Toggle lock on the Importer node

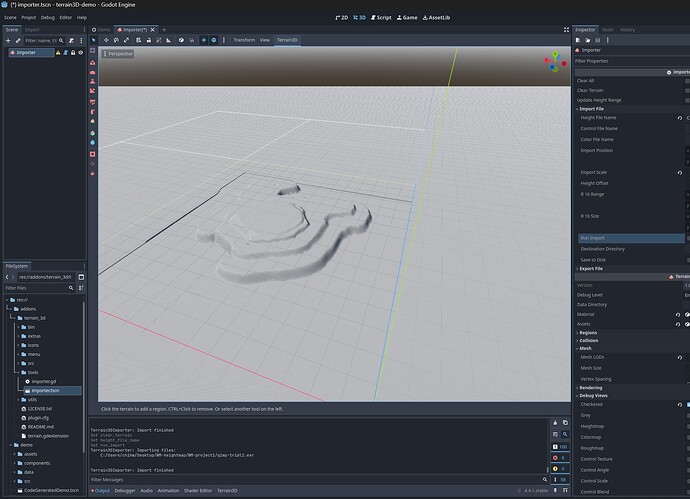(x=73, y=52)
